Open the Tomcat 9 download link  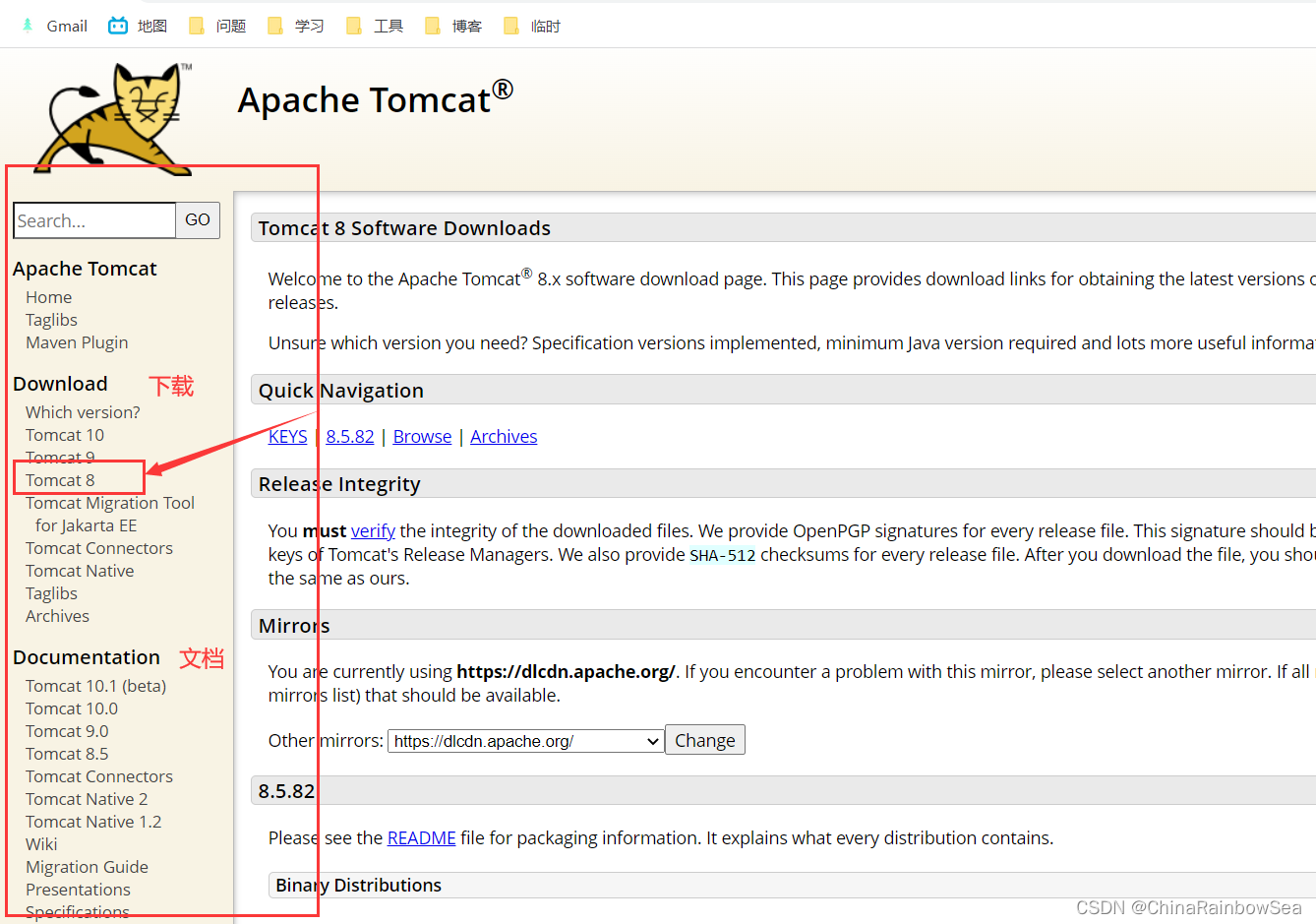click(60, 458)
